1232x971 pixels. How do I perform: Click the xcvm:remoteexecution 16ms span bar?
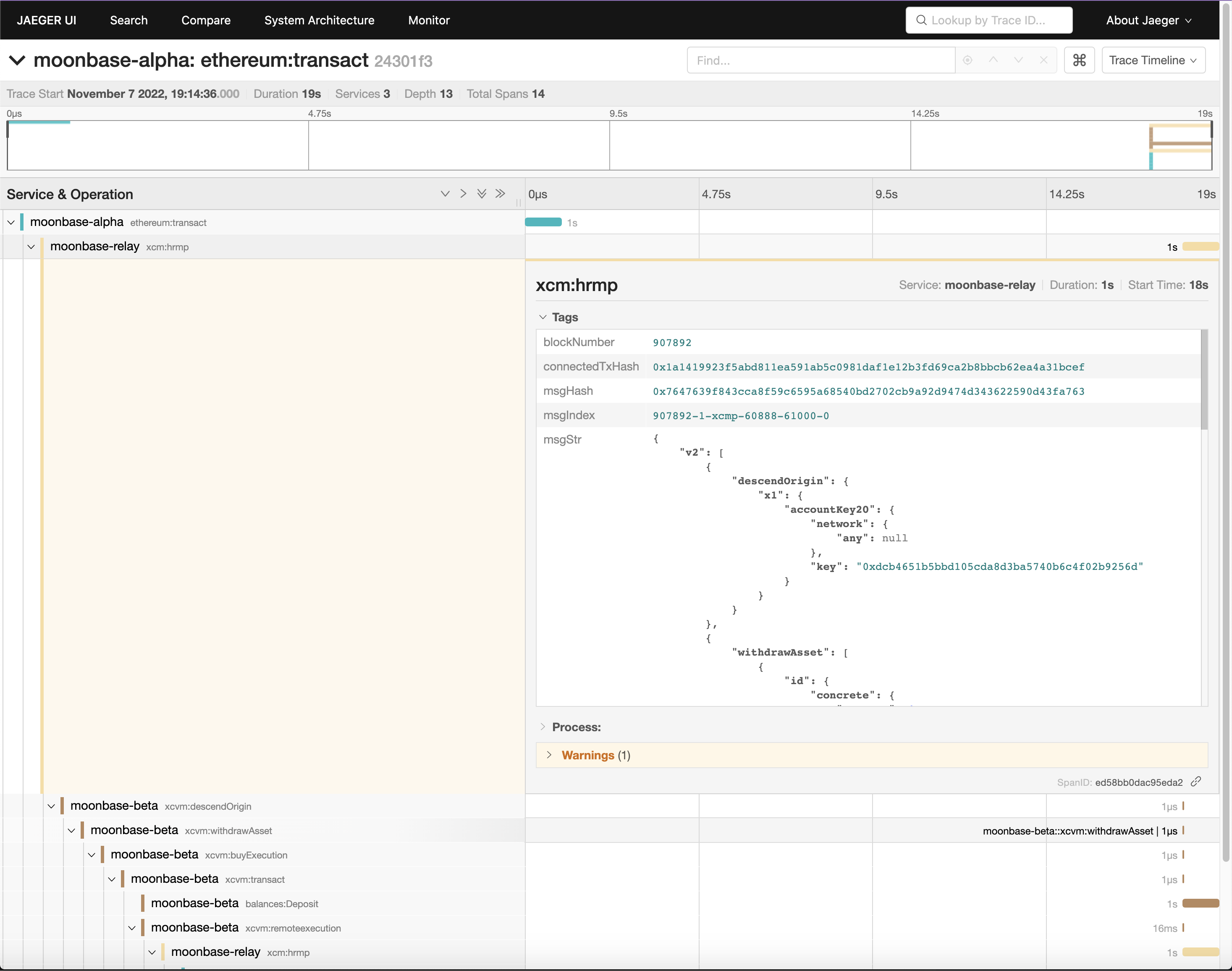1183,928
